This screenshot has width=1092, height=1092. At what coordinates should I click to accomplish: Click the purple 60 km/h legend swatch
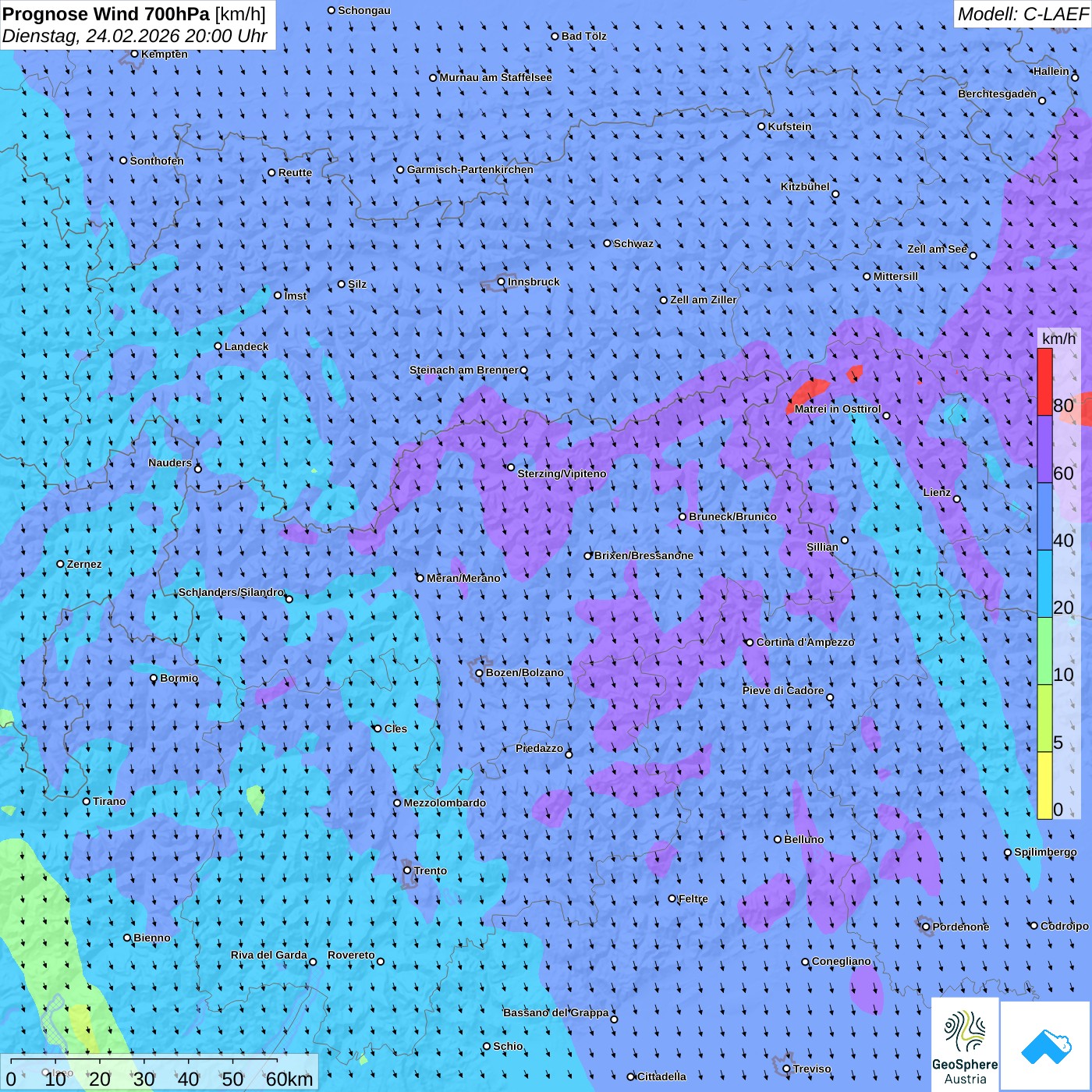pos(1044,449)
